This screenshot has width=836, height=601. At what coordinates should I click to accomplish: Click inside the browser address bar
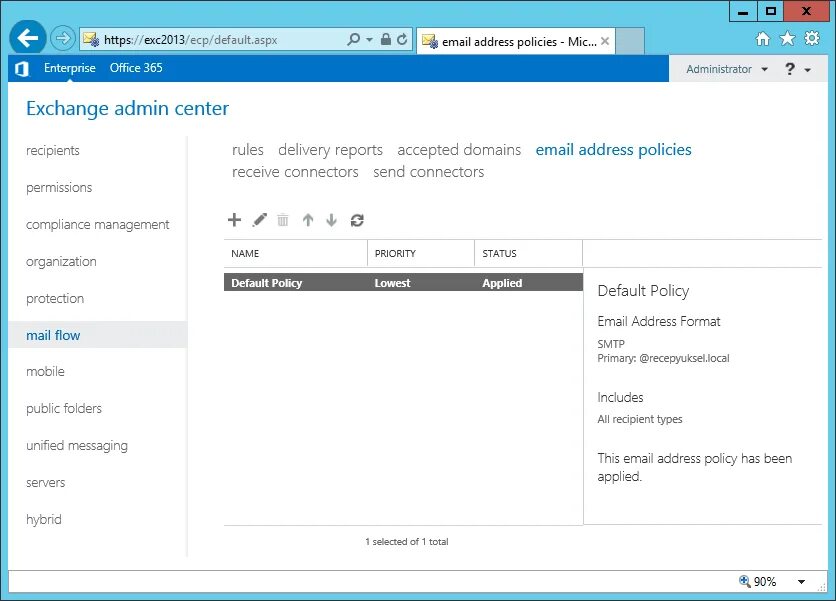click(200, 37)
